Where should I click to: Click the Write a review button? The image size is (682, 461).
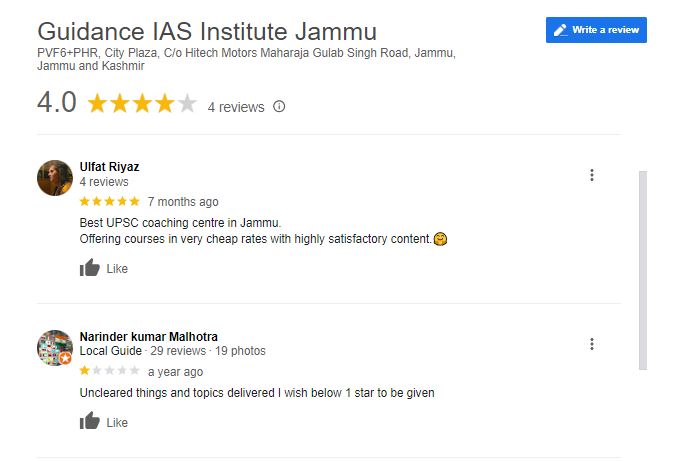(x=596, y=30)
